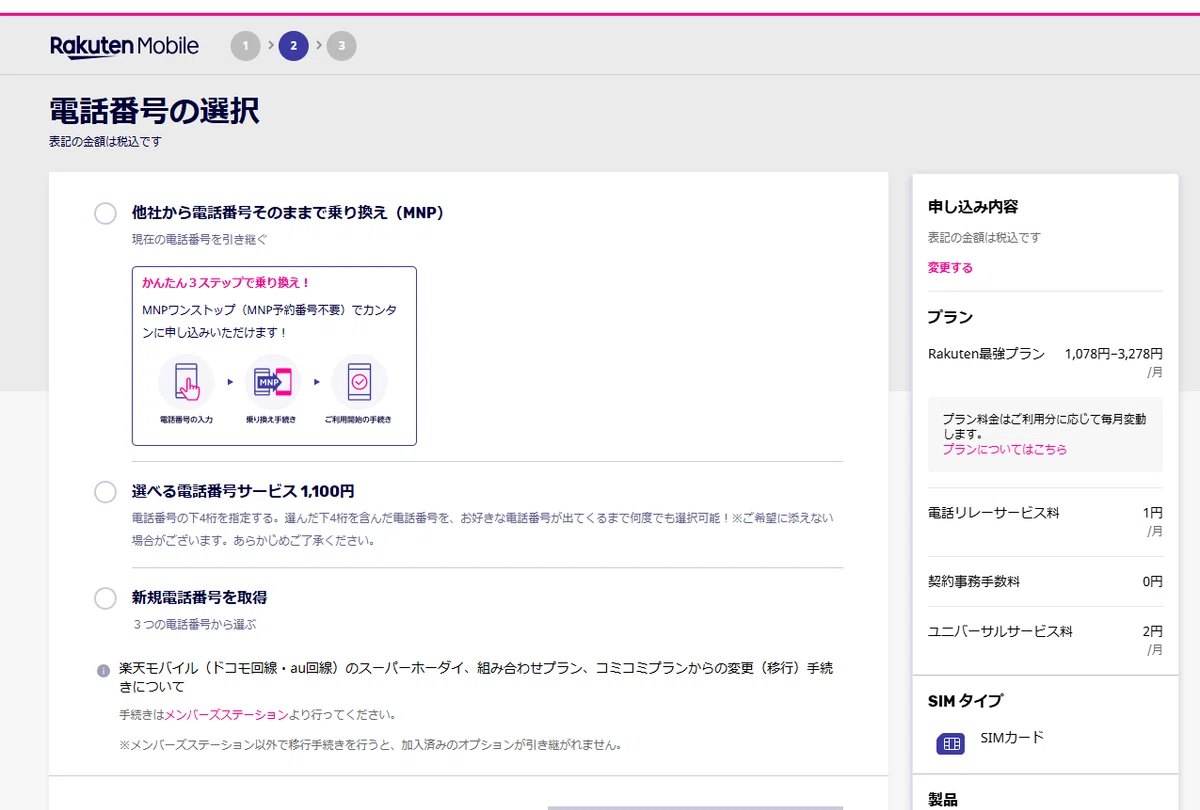Click the 契約事務手数料 row label
The image size is (1200, 810).
pyautogui.click(x=974, y=581)
